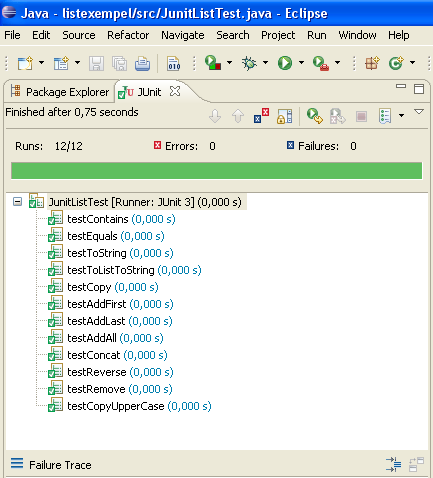Screen dimensions: 433x478
Task: Maximize the JUnit view panel
Action: coord(419,89)
